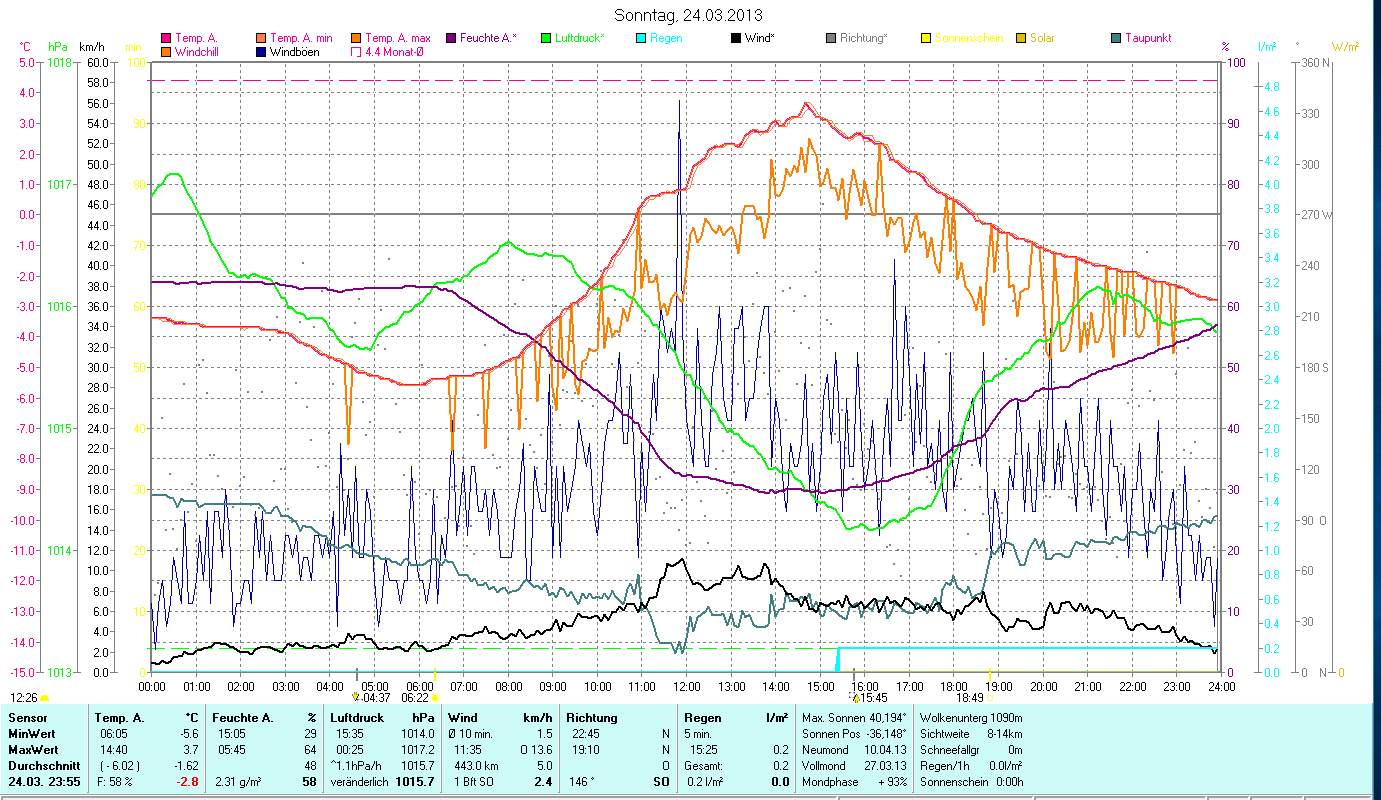The width and height of the screenshot is (1381, 800).
Task: Click the chart title Sonntag, 24.03.2013
Action: pos(688,15)
